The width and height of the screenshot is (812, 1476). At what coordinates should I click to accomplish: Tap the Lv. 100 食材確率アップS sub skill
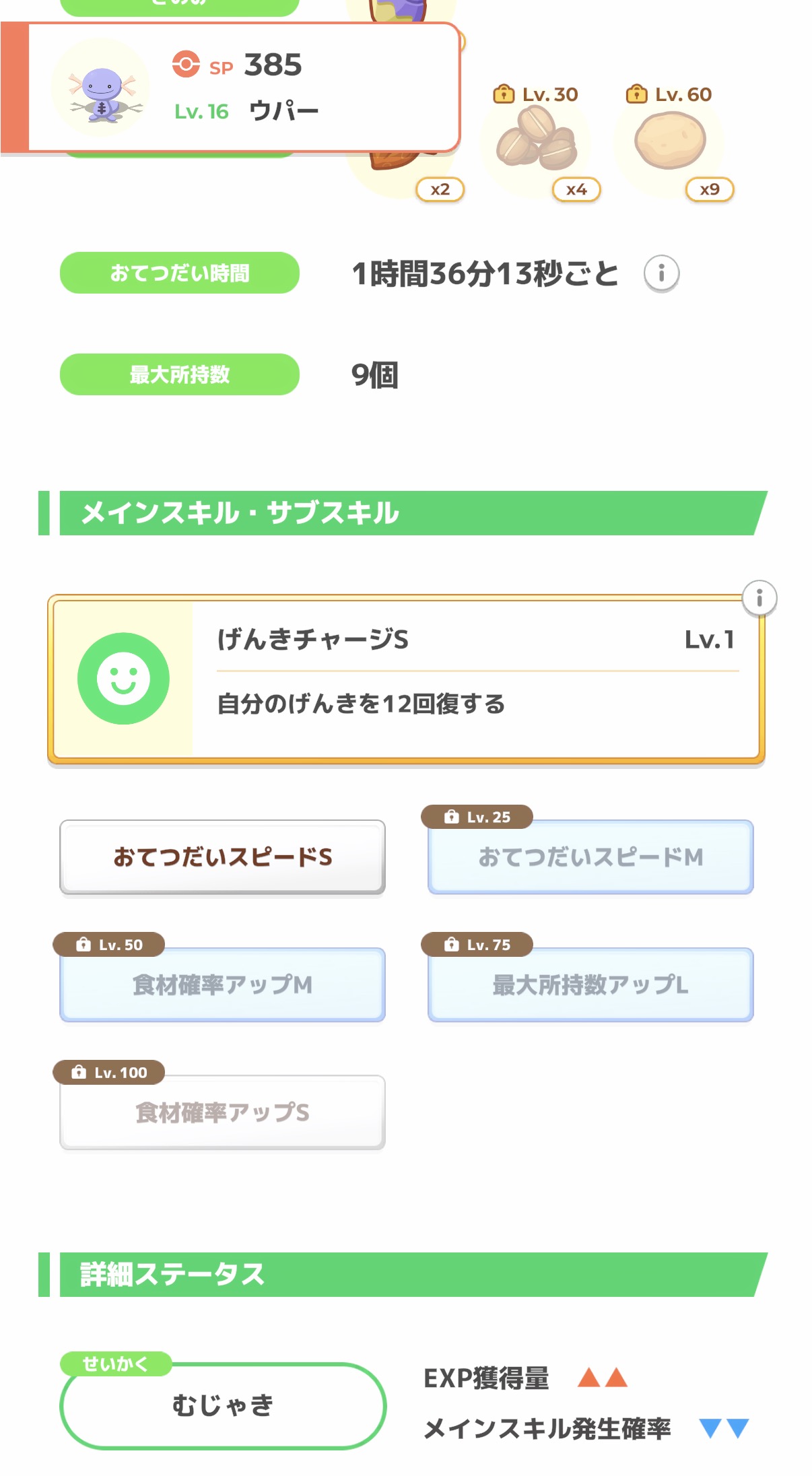pyautogui.click(x=222, y=1112)
